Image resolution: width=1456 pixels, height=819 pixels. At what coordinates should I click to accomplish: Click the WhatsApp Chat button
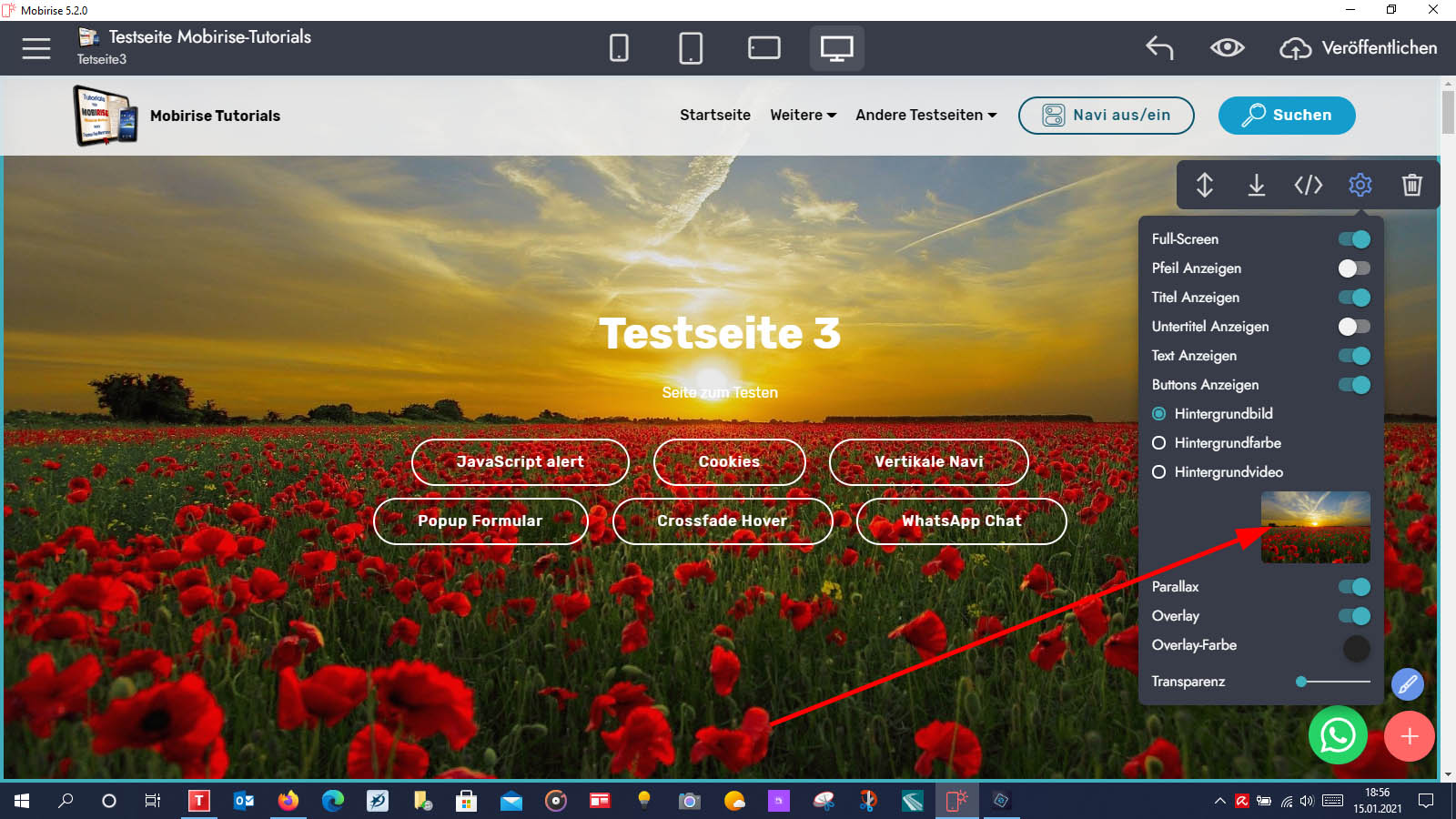click(x=961, y=521)
